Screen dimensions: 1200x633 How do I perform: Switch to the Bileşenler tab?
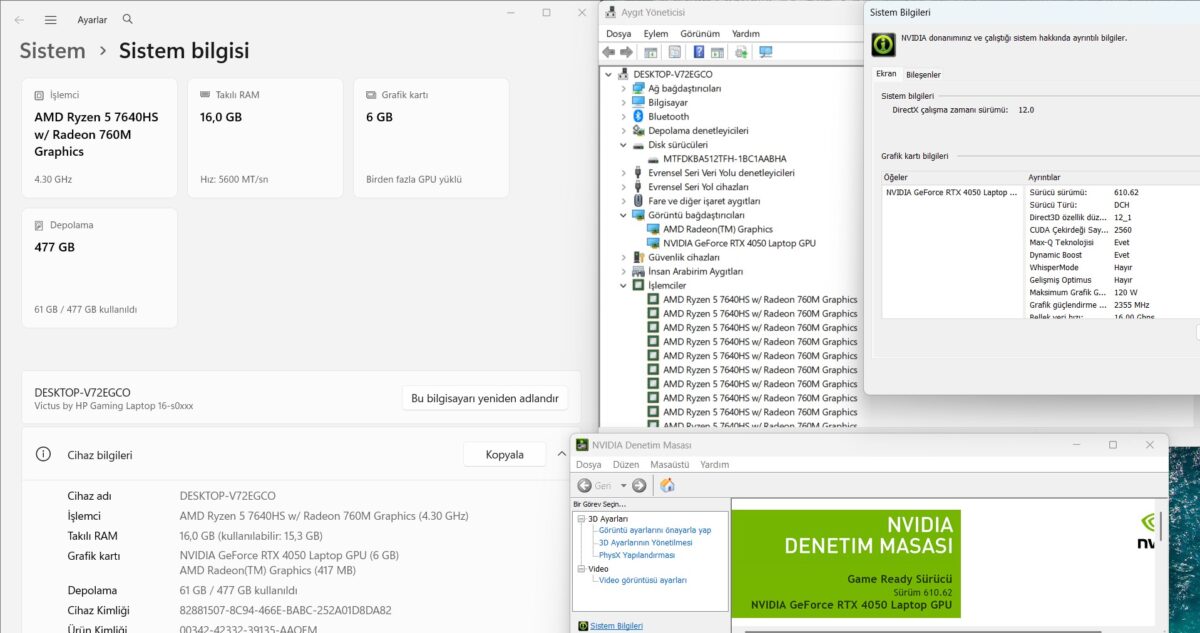coord(923,74)
